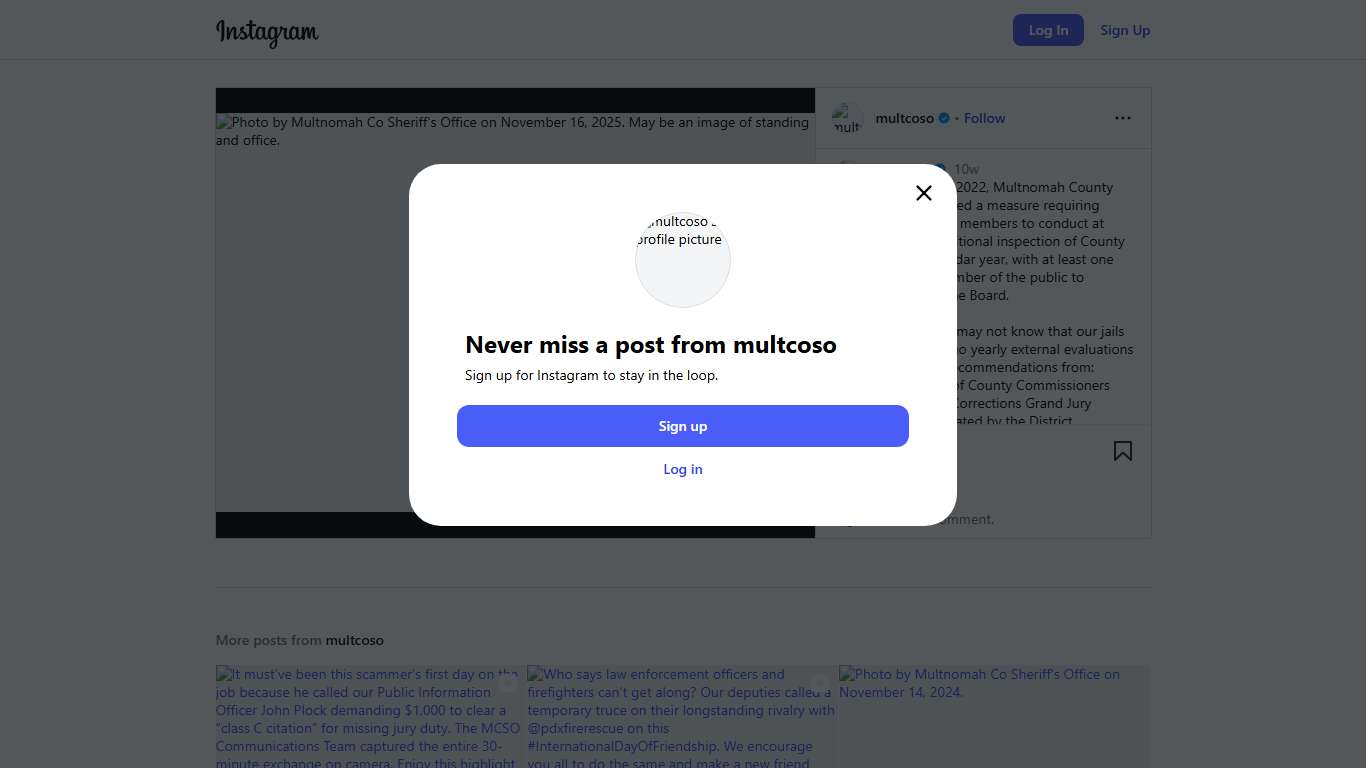Open the multcoso username in post header
1366x768 pixels.
coord(904,118)
